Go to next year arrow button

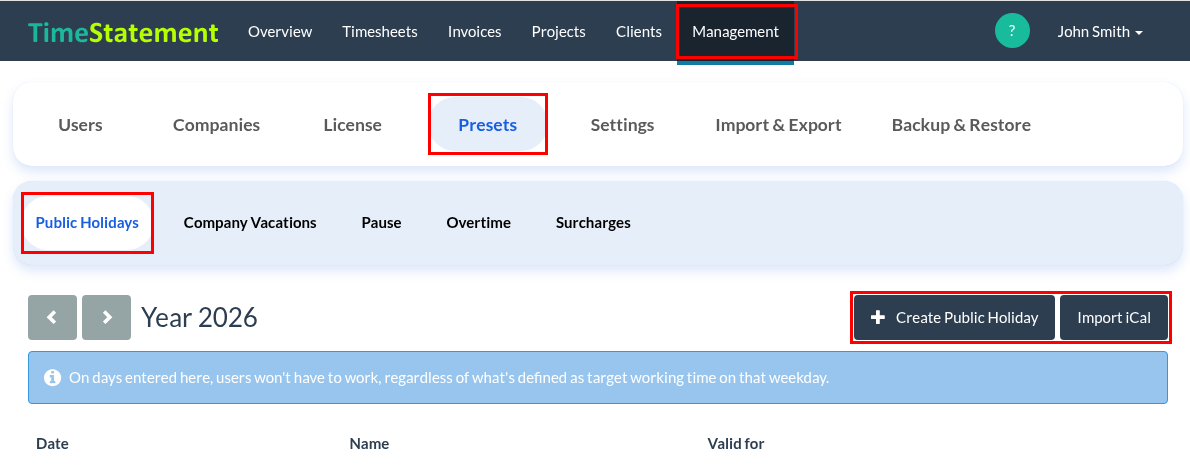(106, 317)
